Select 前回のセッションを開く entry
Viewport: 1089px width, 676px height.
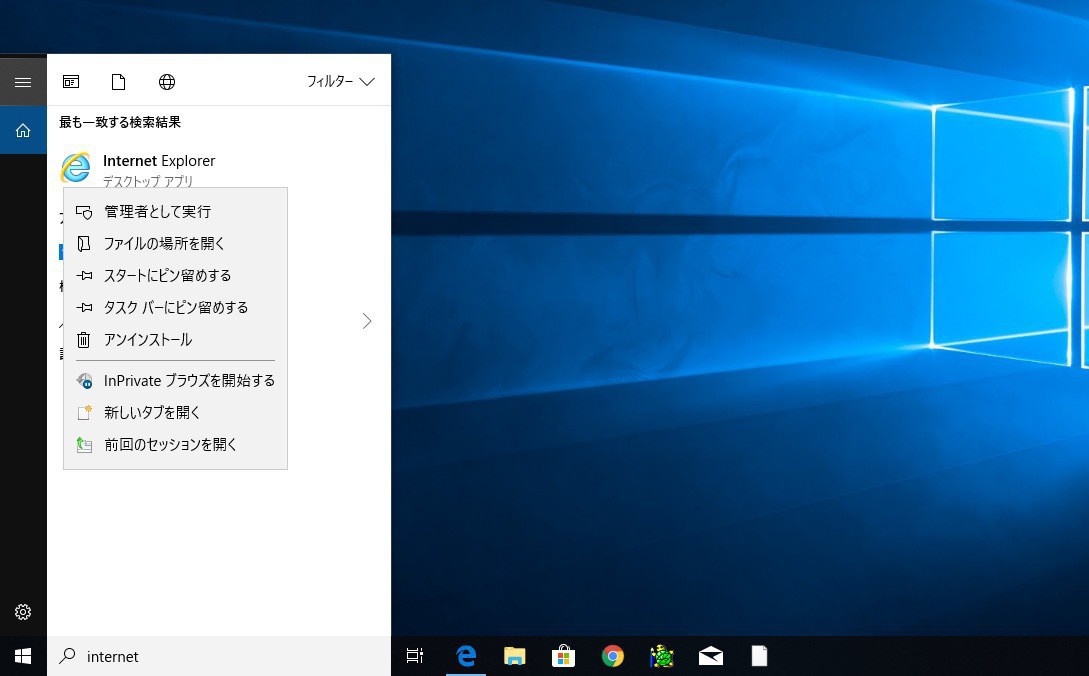[170, 445]
